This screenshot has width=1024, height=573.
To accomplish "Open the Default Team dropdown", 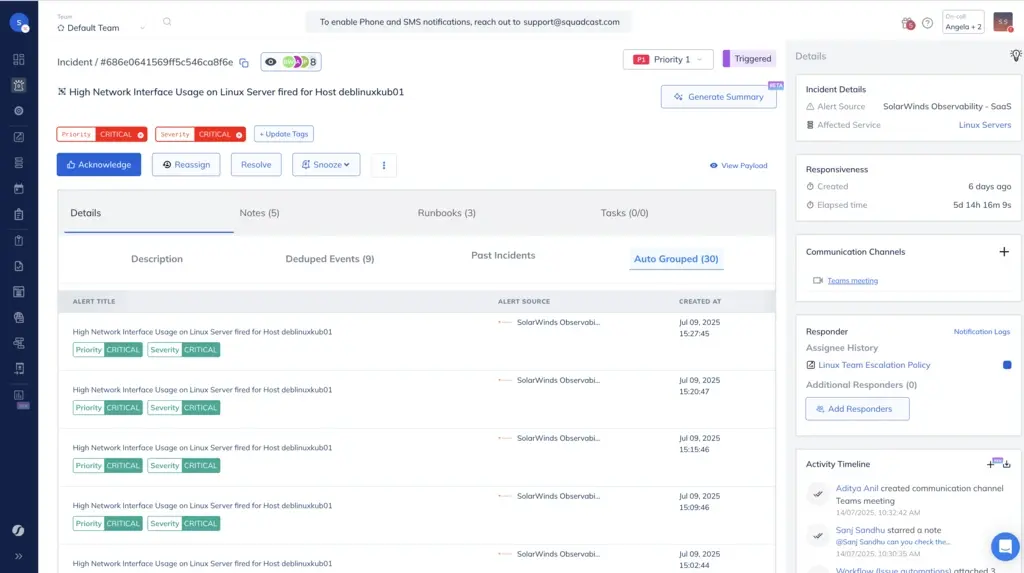I will tap(101, 28).
